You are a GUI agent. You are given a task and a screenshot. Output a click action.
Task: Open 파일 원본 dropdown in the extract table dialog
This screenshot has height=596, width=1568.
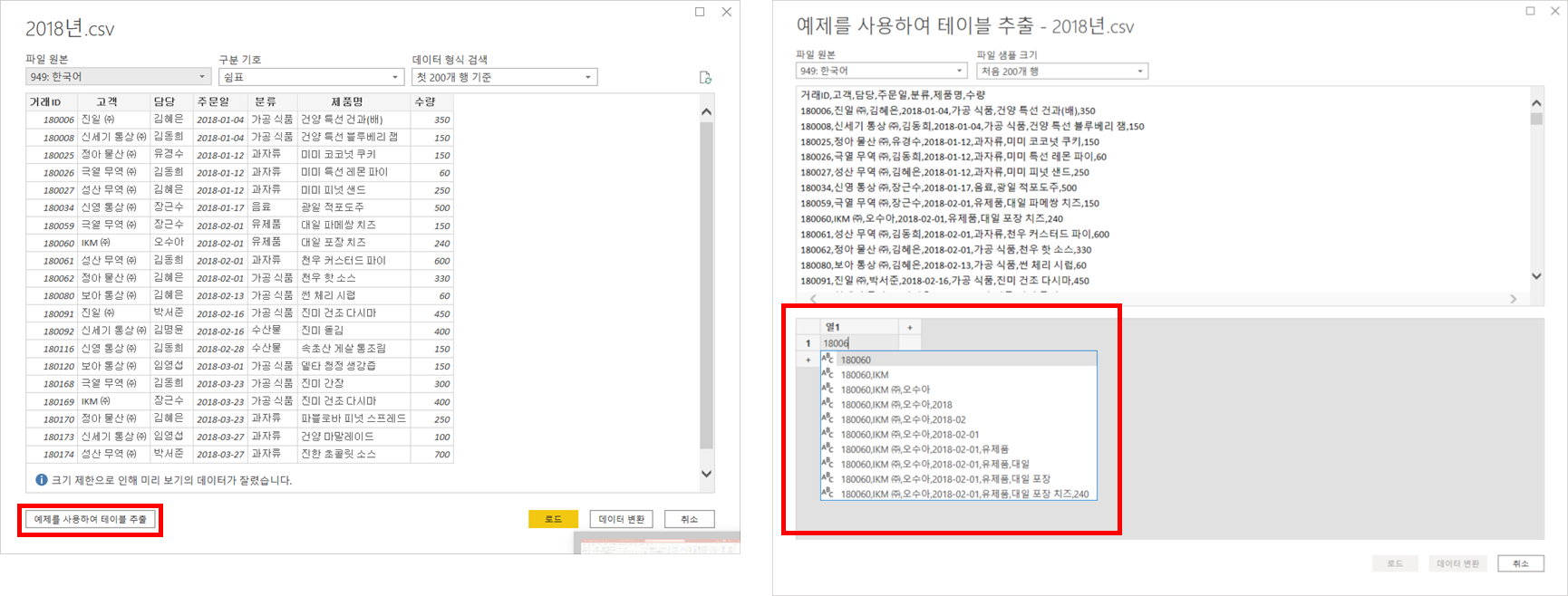tap(881, 71)
